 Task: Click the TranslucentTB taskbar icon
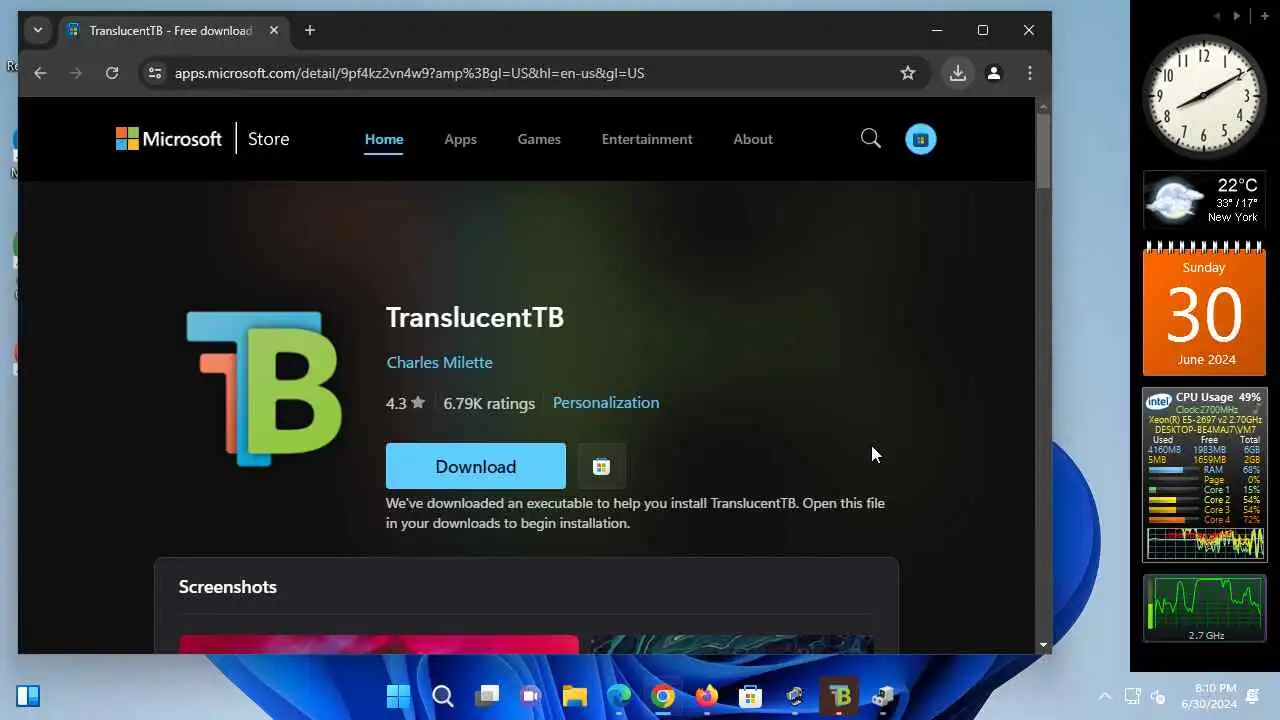840,696
